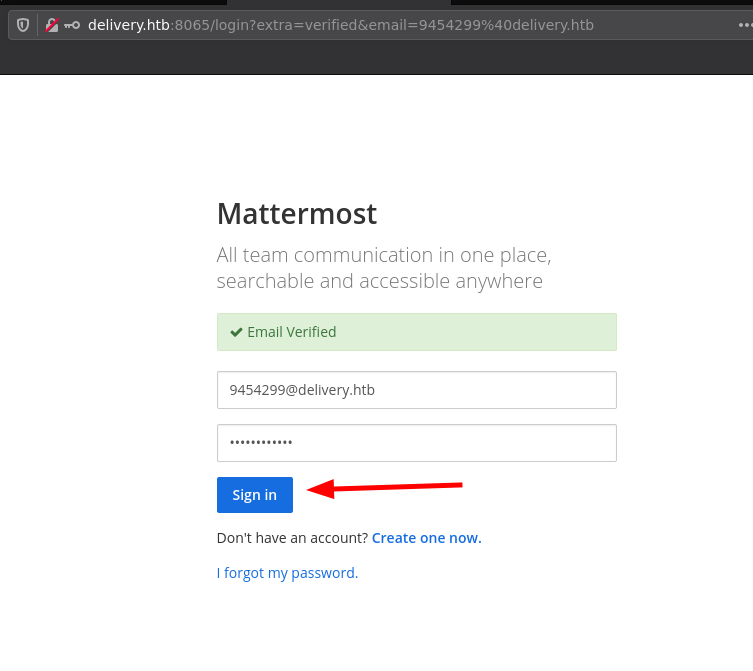Click the green Email Verified checkmark
Image resolution: width=753 pixels, height=671 pixels.
(x=236, y=332)
